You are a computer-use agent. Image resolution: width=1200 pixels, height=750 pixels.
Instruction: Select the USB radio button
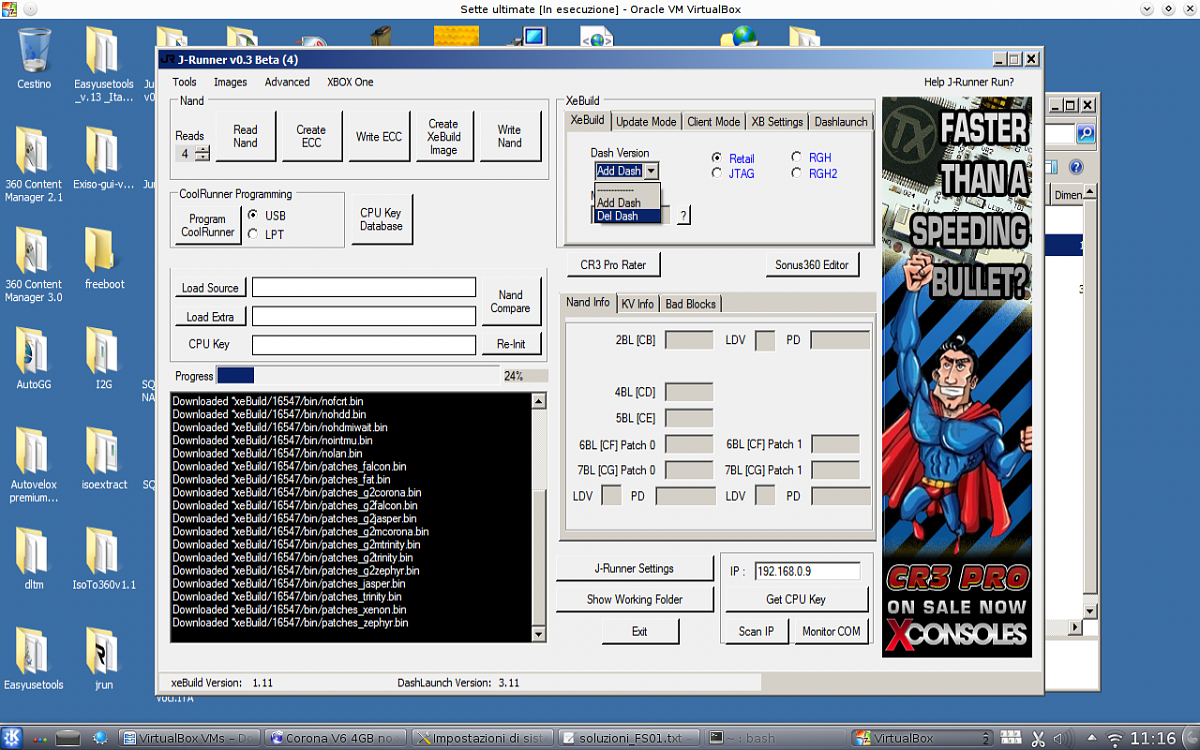click(x=252, y=215)
